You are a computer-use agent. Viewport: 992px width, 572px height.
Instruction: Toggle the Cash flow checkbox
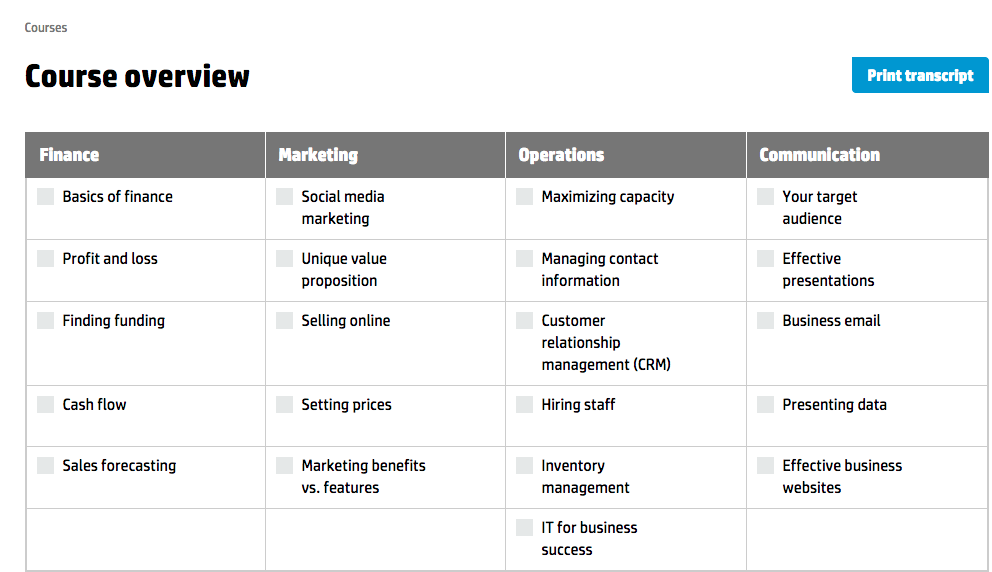46,405
